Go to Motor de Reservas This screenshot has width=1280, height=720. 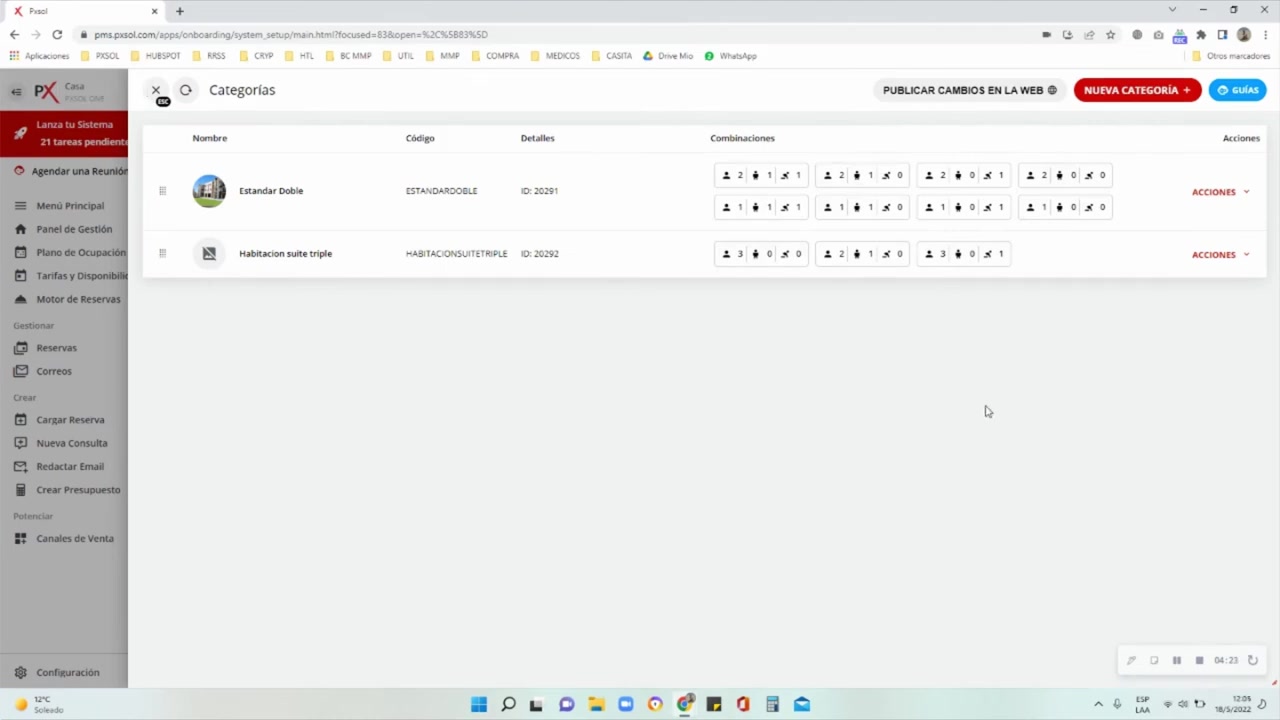click(x=77, y=299)
